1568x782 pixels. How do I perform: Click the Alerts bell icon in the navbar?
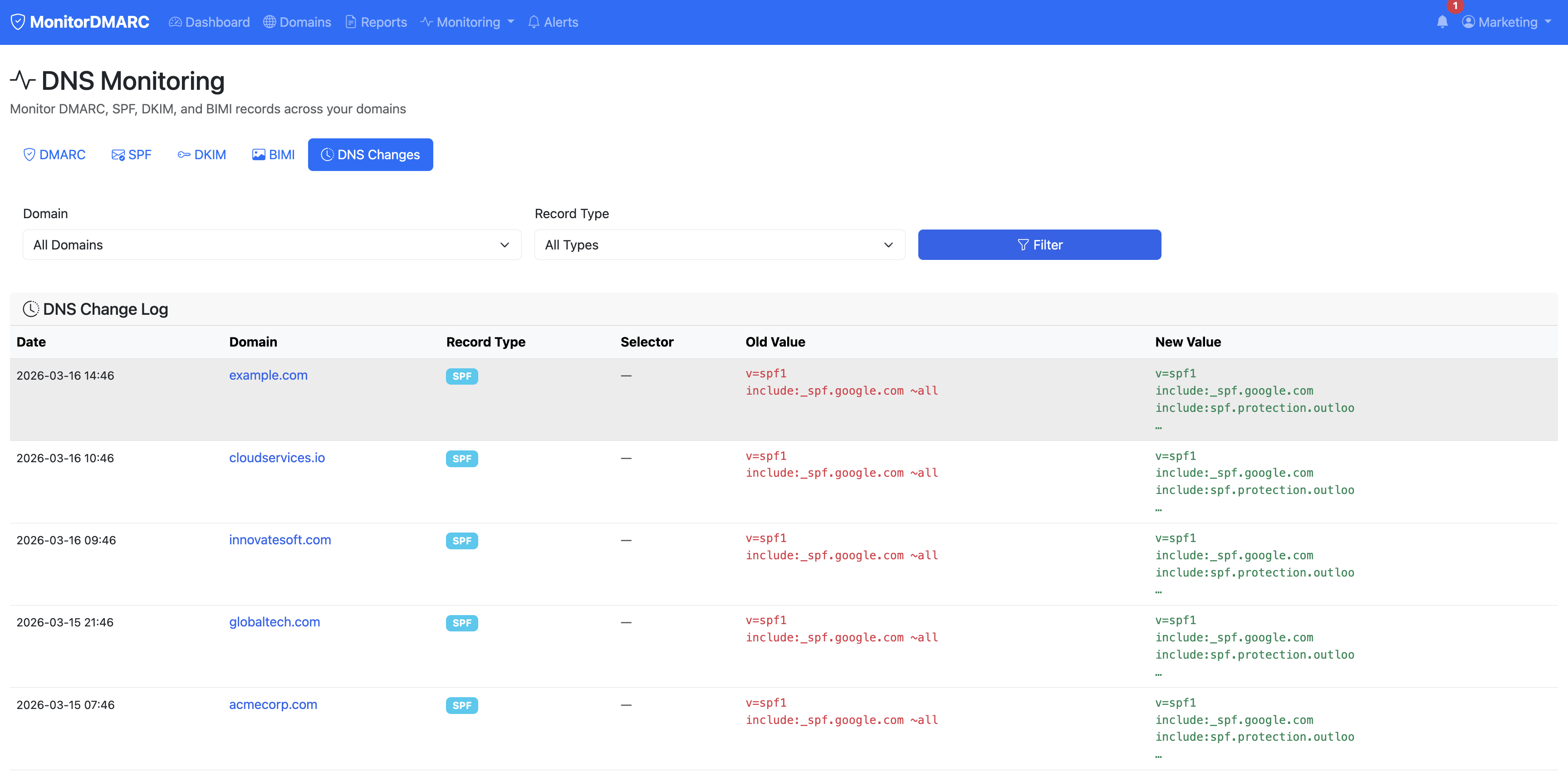click(x=534, y=22)
